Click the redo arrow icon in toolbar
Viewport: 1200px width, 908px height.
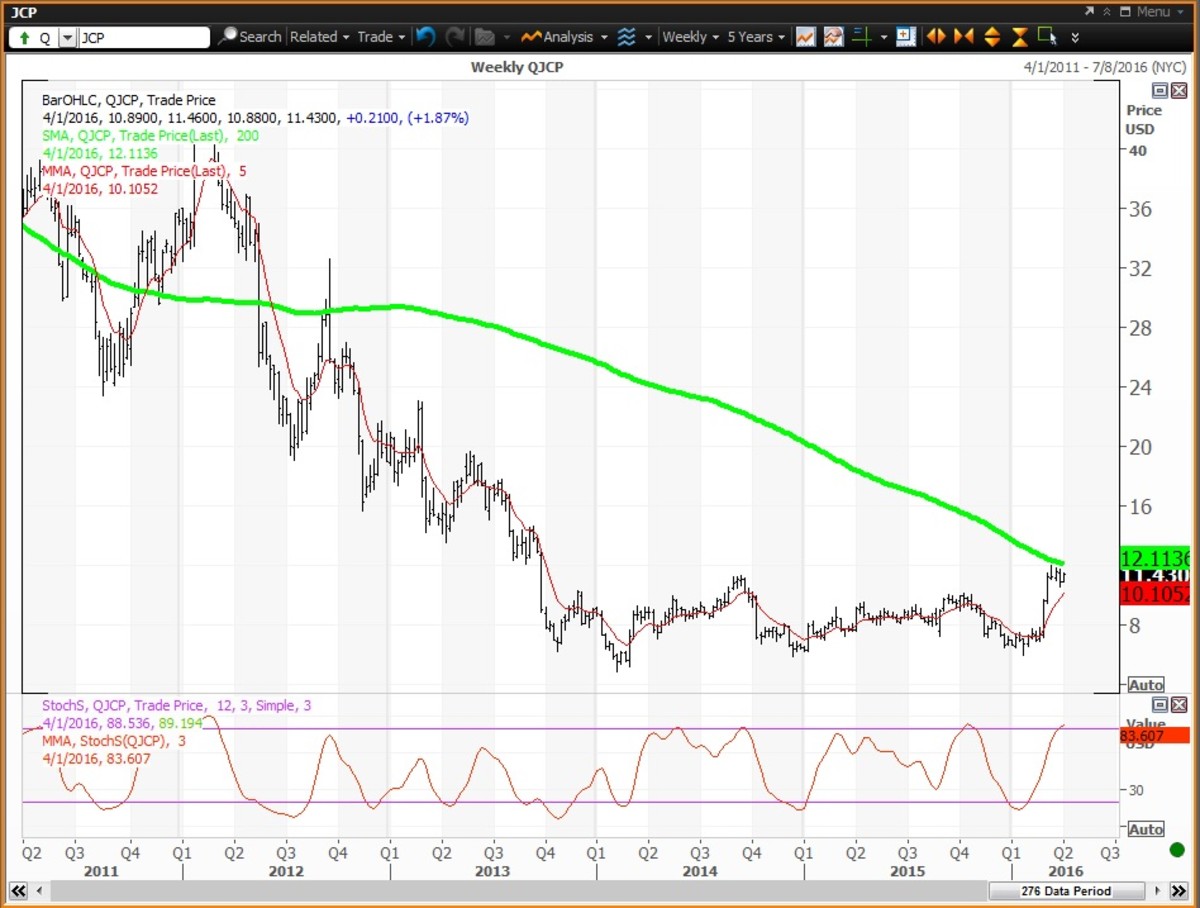click(456, 37)
